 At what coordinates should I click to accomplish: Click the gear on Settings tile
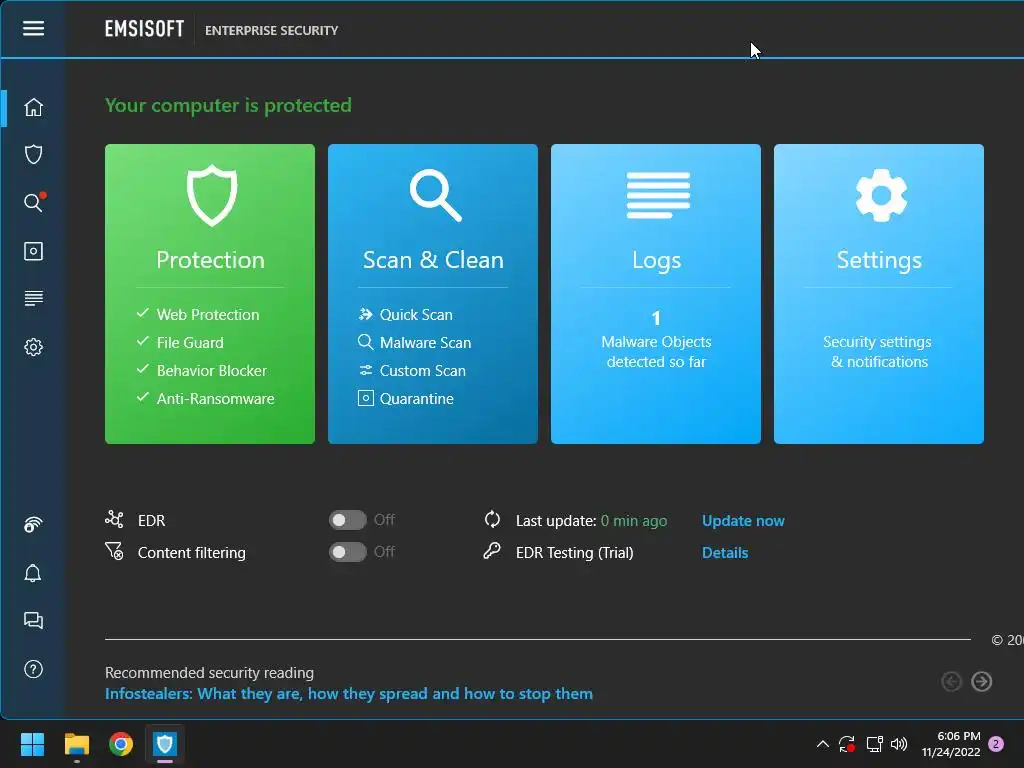point(880,195)
